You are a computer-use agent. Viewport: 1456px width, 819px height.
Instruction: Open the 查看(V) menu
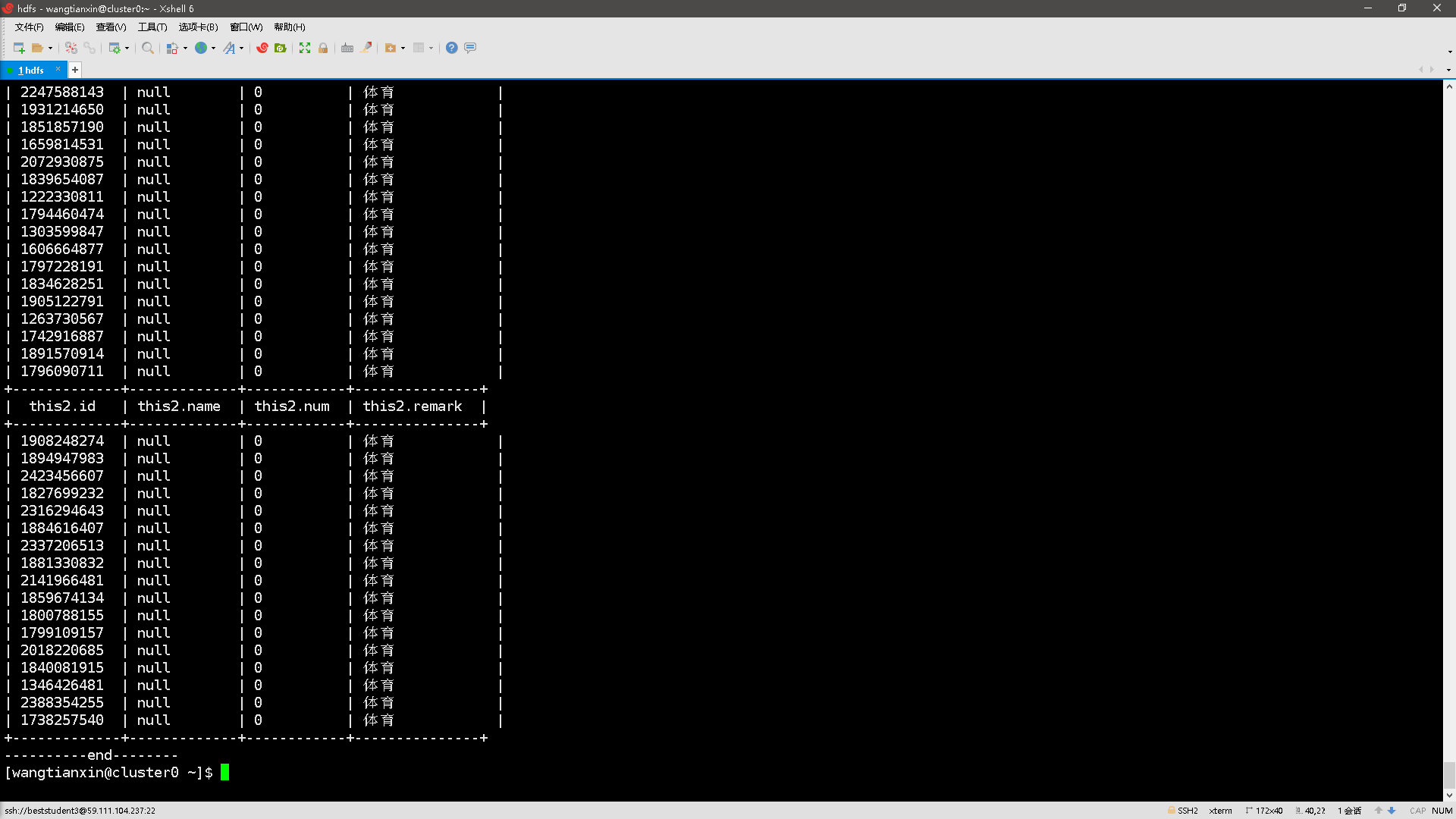111,27
